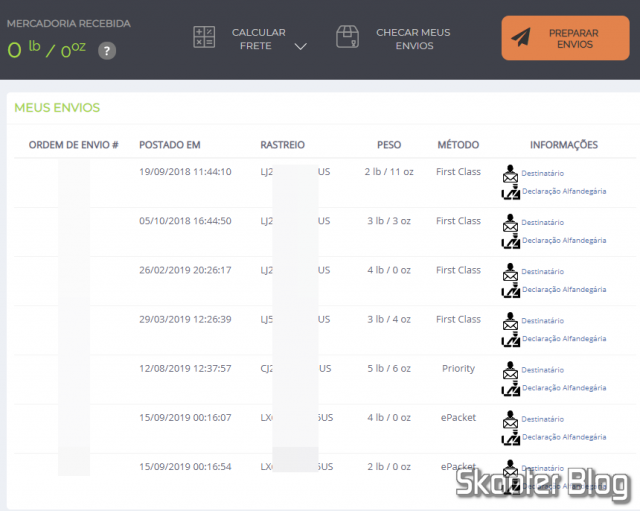Viewport: 640px width, 511px height.
Task: Open Destinatário link for 12/08/2019 shipment
Action: click(x=542, y=370)
